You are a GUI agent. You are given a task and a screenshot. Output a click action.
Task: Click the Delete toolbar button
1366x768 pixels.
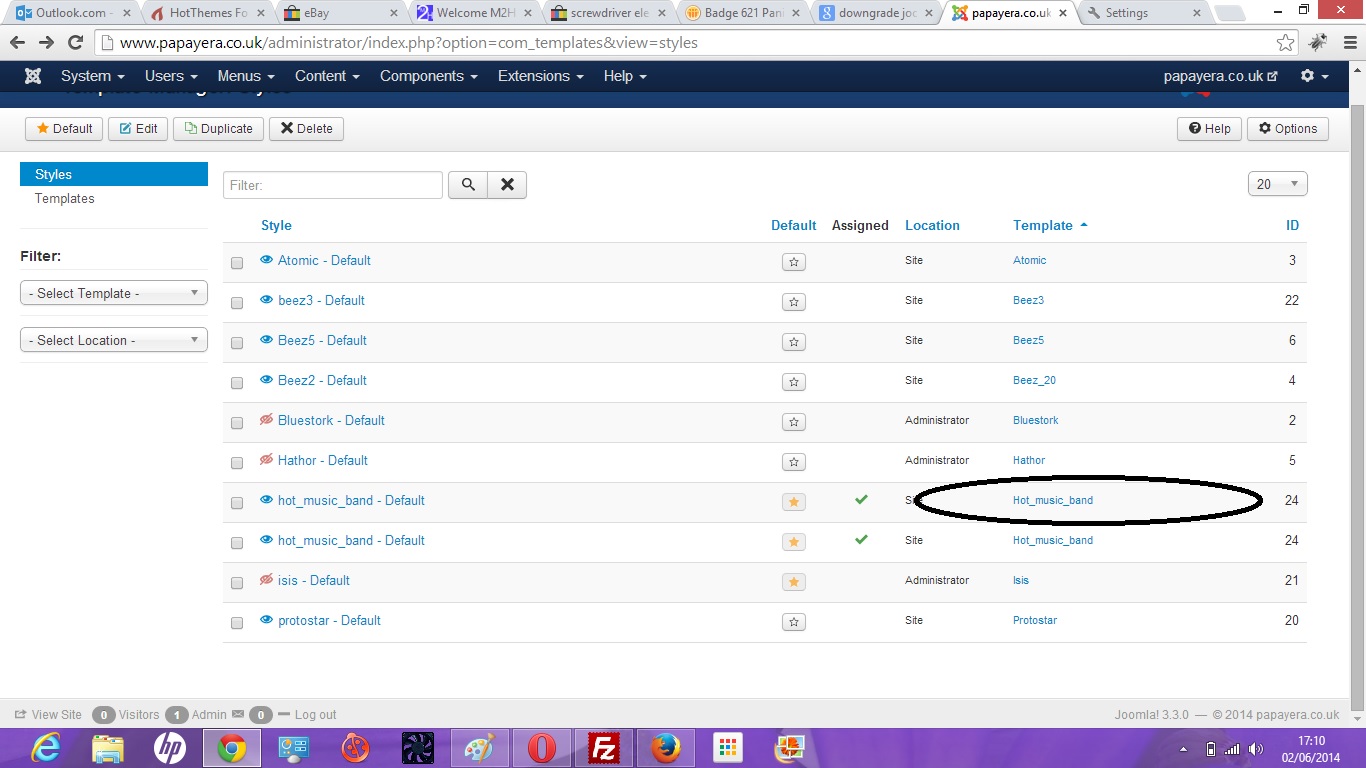point(306,128)
